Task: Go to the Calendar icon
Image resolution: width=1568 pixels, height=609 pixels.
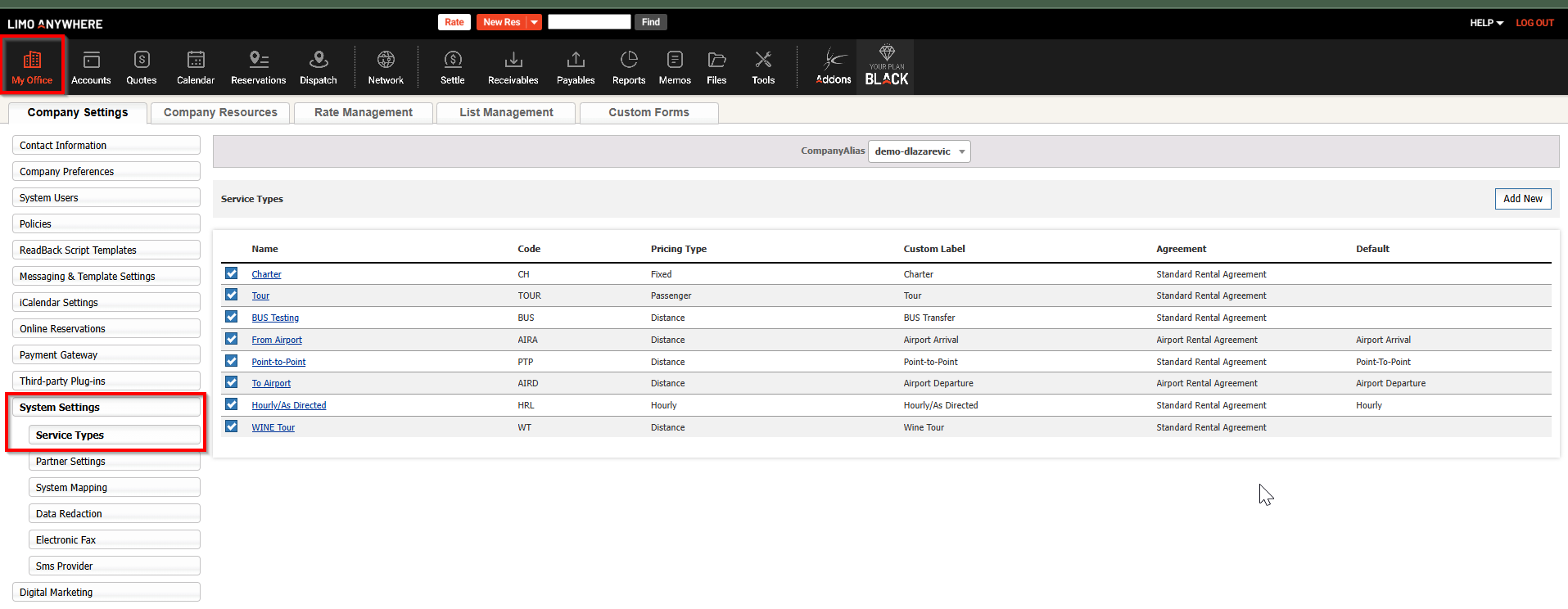Action: (196, 66)
